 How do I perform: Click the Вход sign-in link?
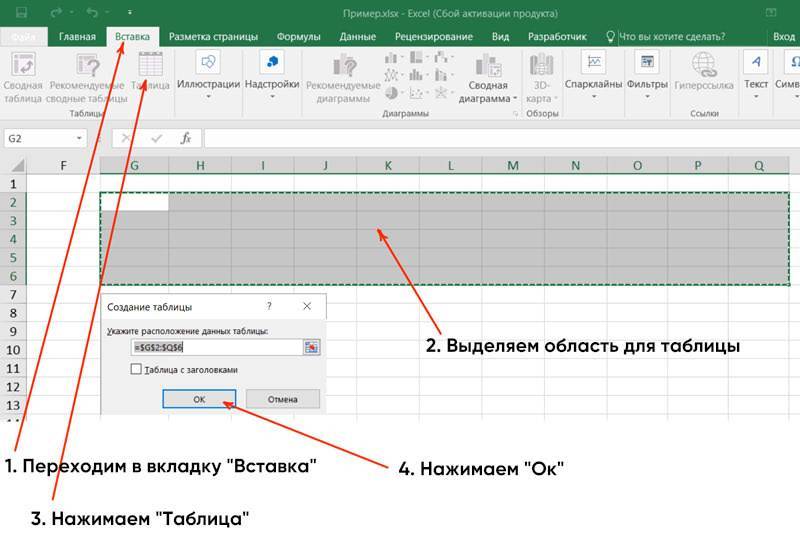click(x=784, y=37)
